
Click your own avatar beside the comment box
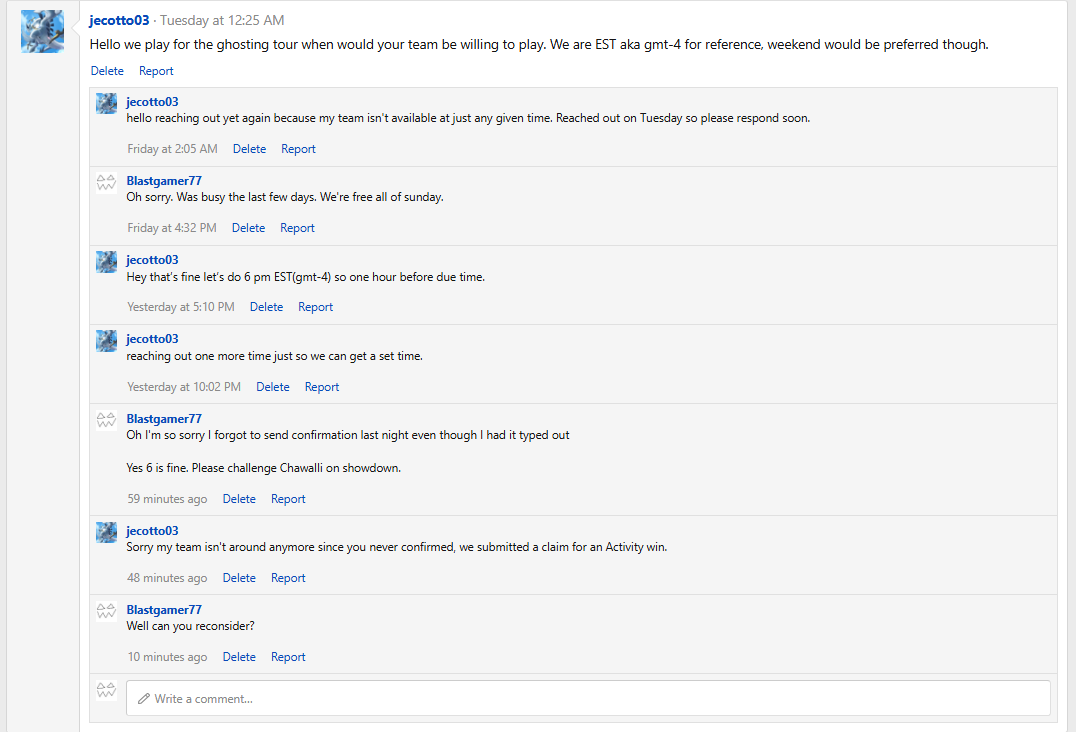(106, 690)
